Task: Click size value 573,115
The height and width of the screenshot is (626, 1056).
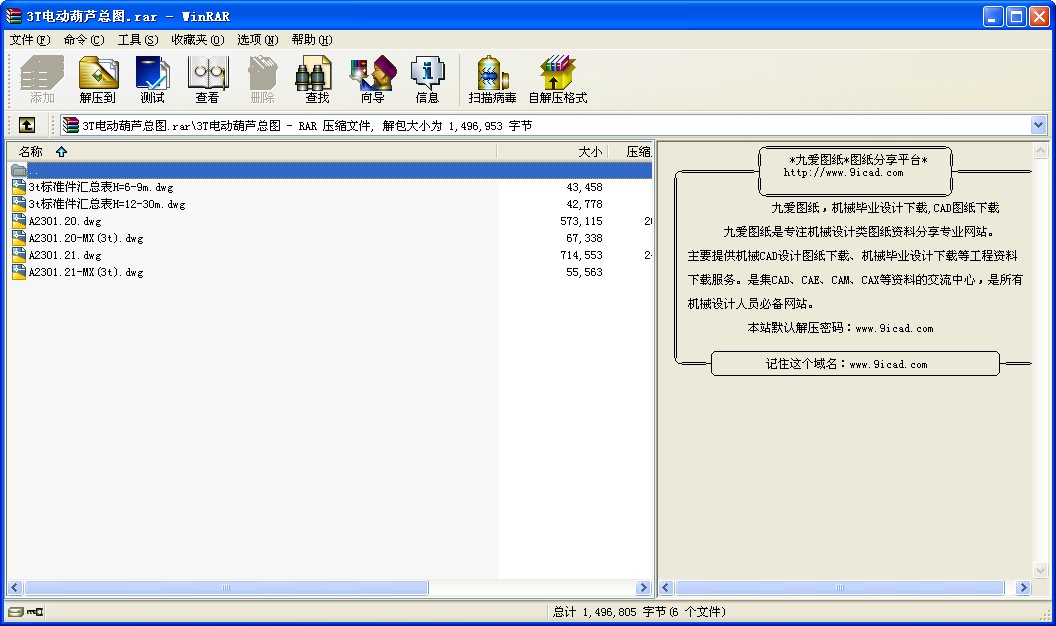Action: pyautogui.click(x=581, y=221)
